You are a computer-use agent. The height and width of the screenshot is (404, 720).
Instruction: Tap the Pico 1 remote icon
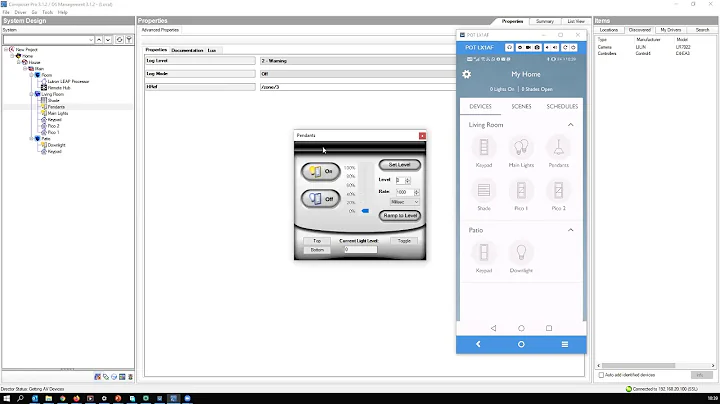521,190
